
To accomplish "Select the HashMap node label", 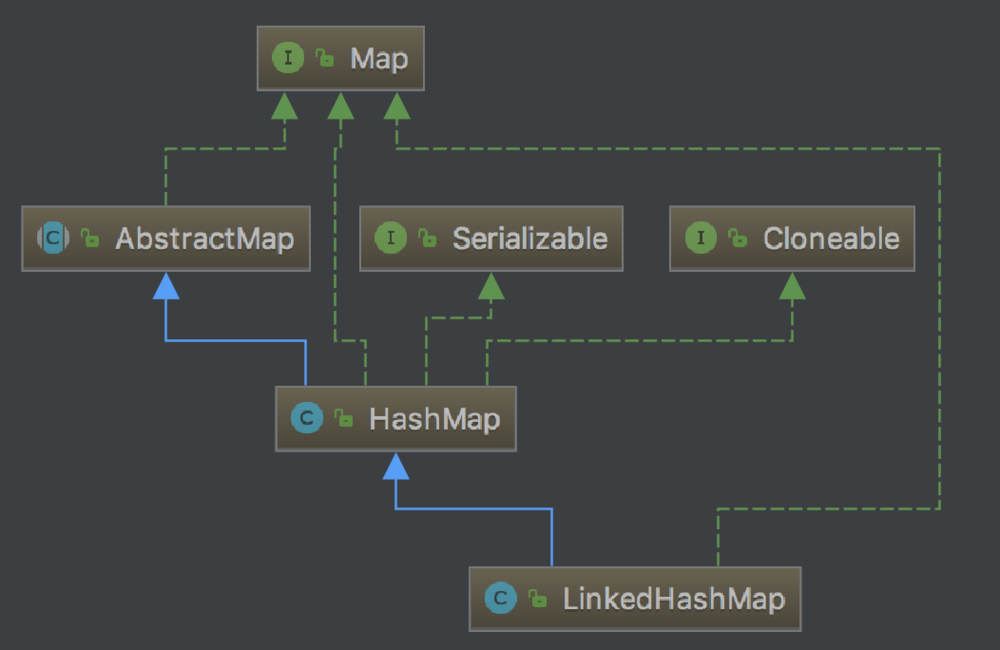I will tap(434, 418).
